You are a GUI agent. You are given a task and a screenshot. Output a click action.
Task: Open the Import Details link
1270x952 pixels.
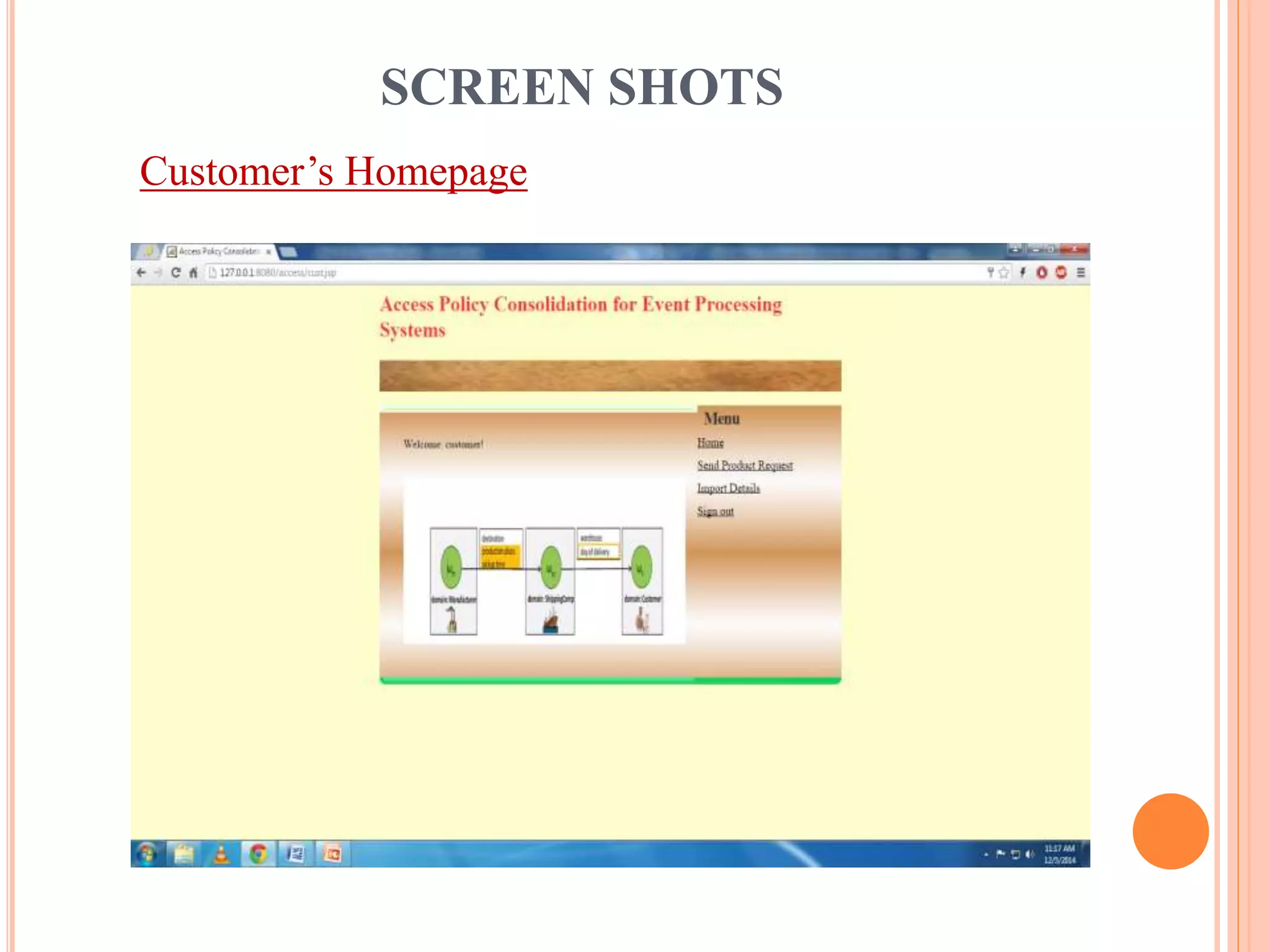tap(728, 488)
